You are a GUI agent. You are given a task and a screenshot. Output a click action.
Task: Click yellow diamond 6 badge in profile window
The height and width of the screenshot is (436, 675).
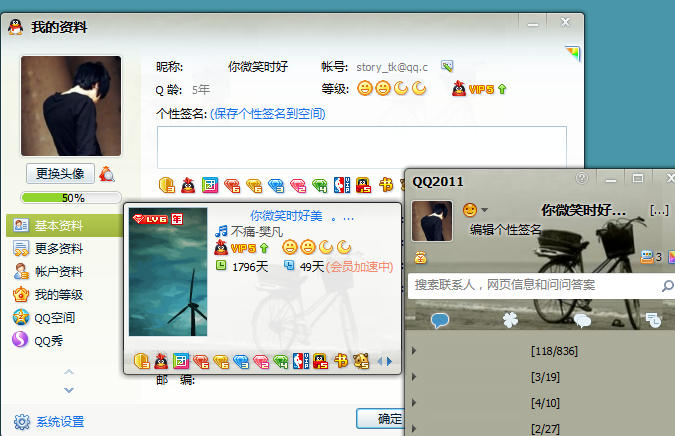tap(254, 186)
